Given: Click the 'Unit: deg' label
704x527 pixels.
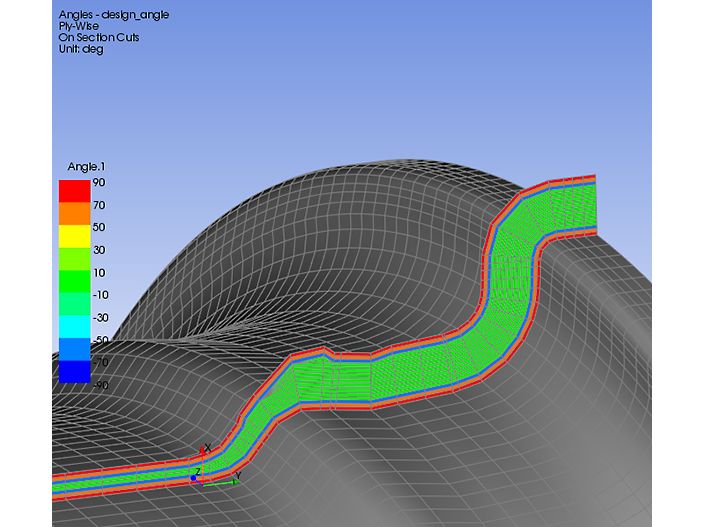Looking at the screenshot, I should (81, 49).
